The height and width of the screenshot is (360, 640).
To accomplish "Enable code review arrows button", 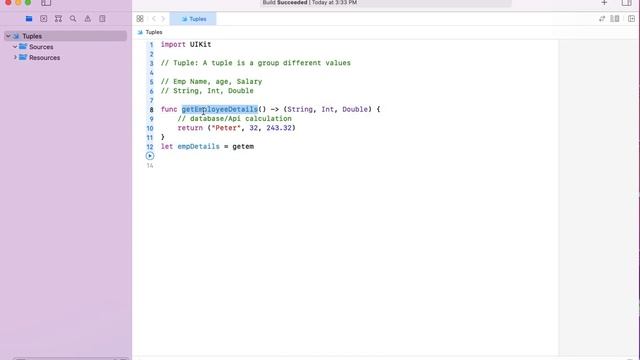I will tap(602, 19).
